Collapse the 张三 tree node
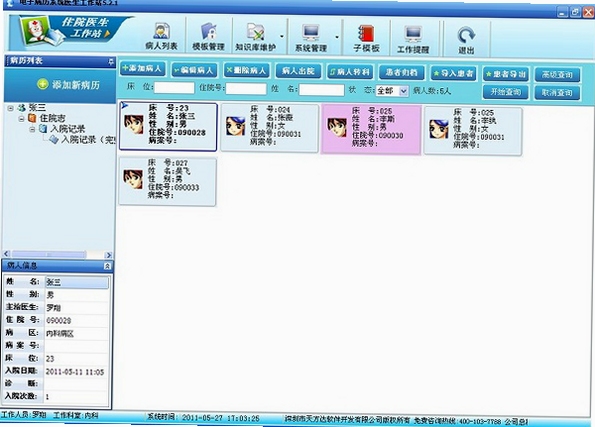The height and width of the screenshot is (427, 595). click(11, 108)
